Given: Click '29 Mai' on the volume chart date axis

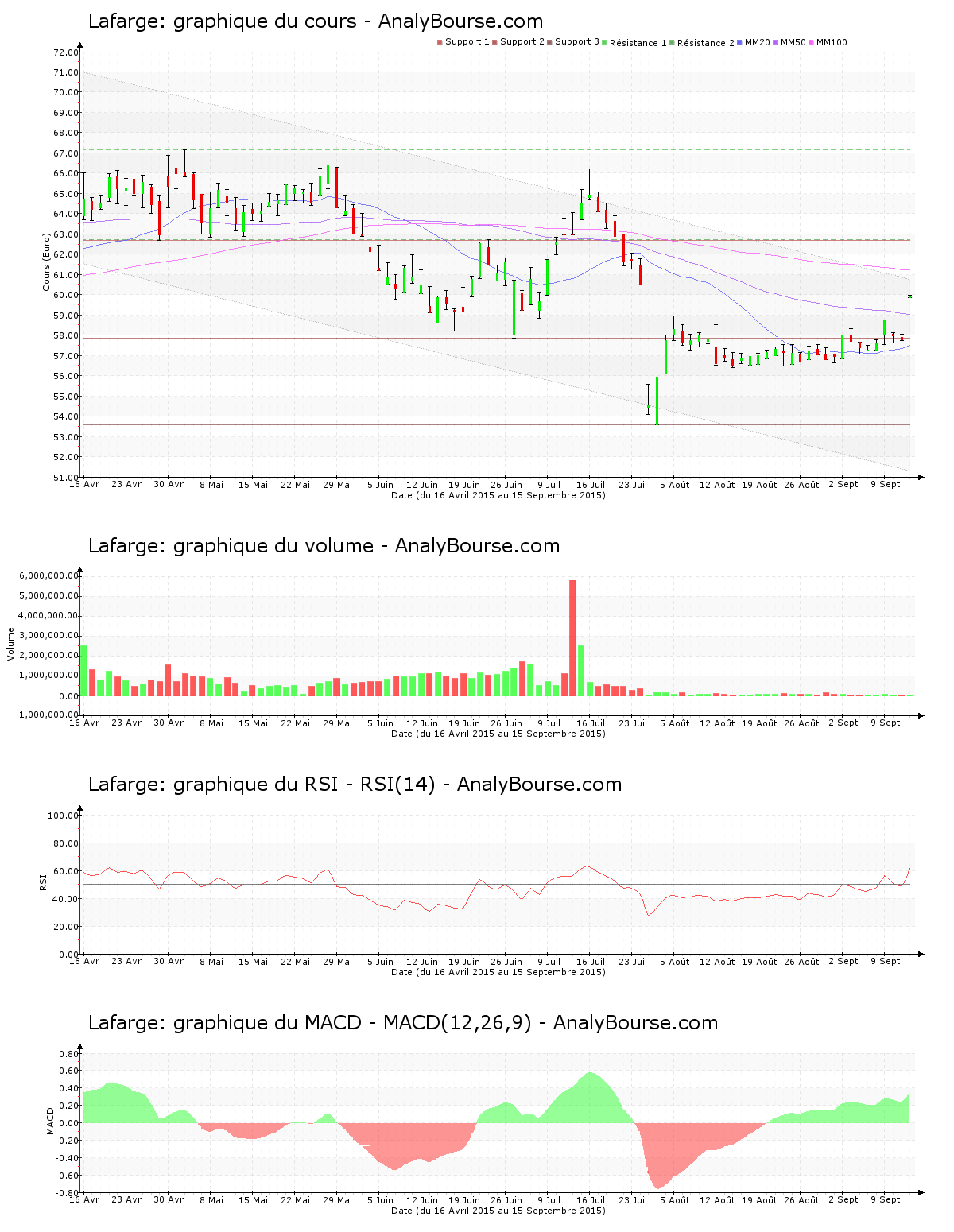Looking at the screenshot, I should click(338, 723).
